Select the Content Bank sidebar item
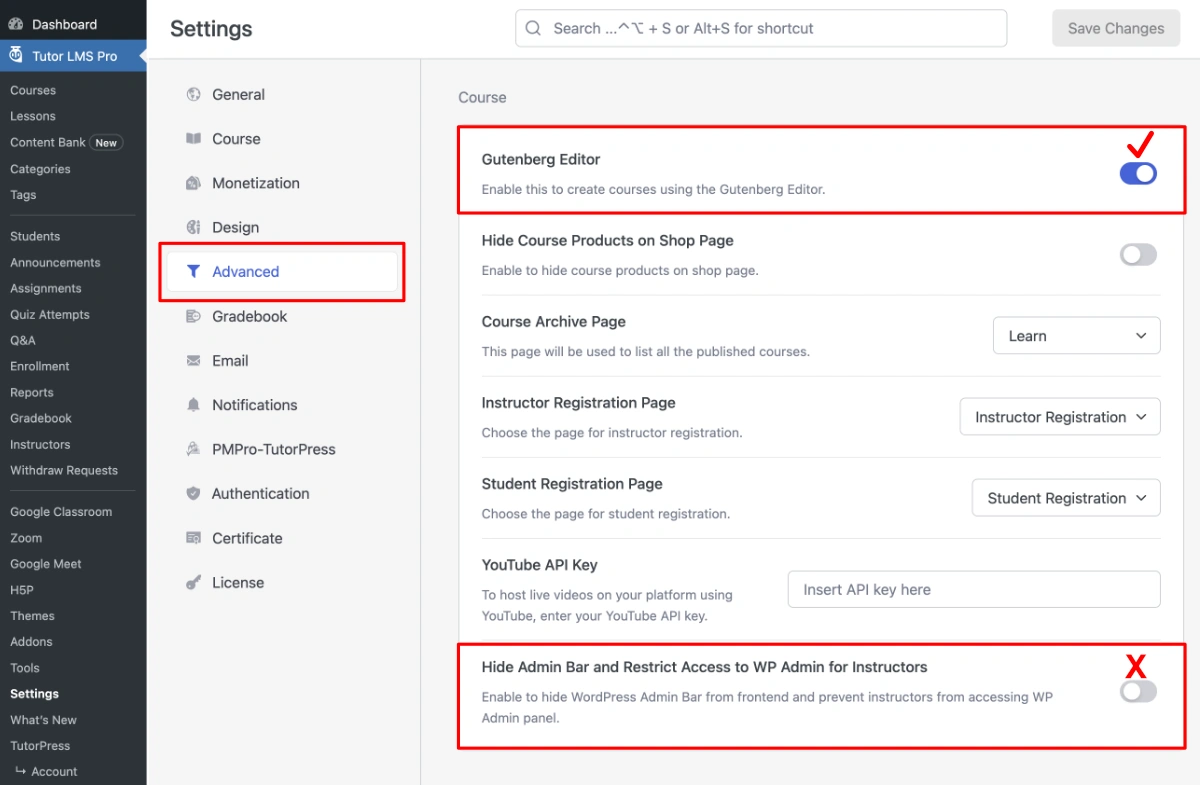Screen dimensions: 1200x785 [48, 142]
